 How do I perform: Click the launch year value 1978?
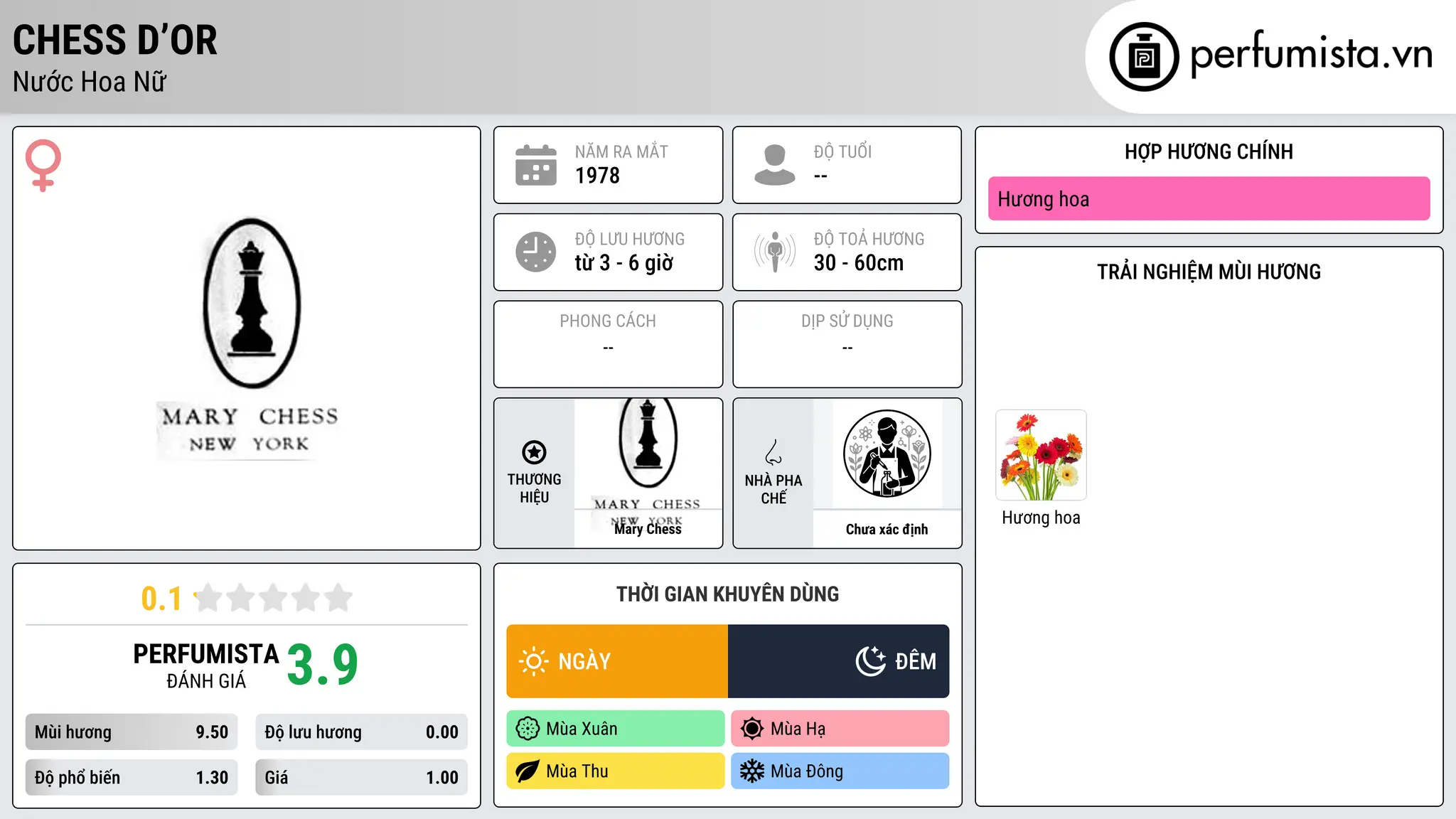597,176
